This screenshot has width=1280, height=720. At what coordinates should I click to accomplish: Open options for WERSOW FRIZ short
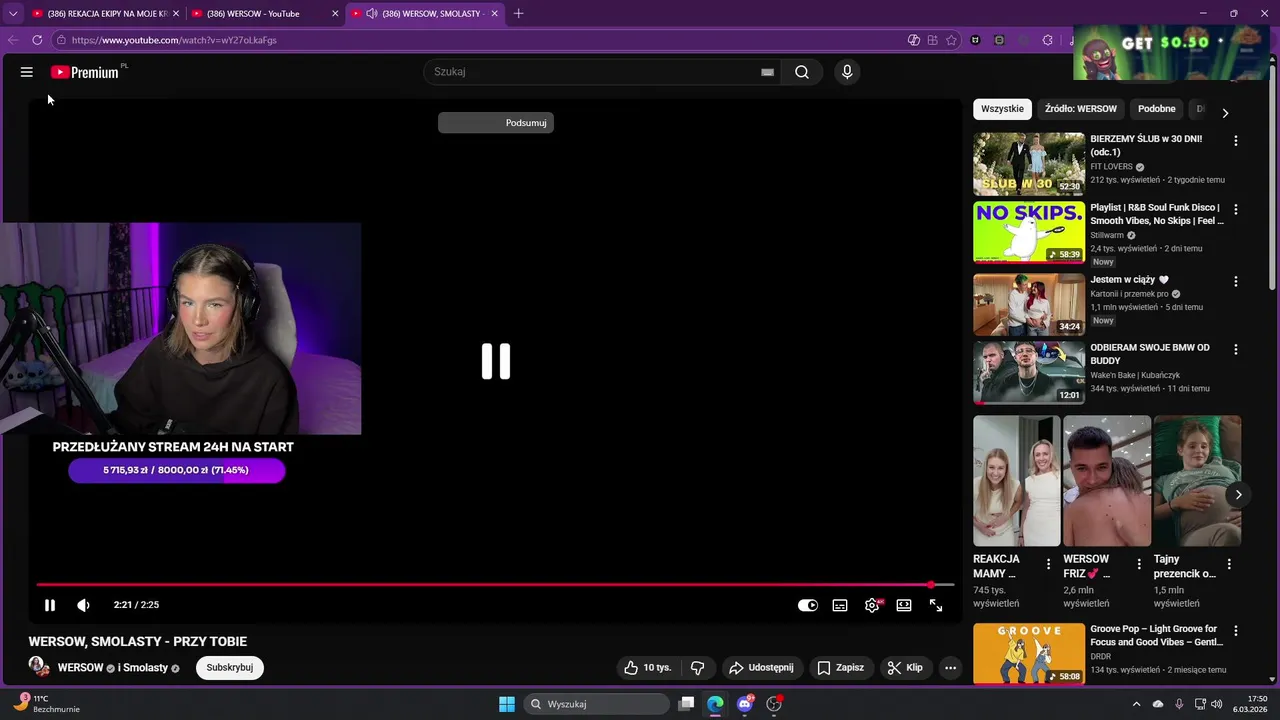pos(1138,565)
